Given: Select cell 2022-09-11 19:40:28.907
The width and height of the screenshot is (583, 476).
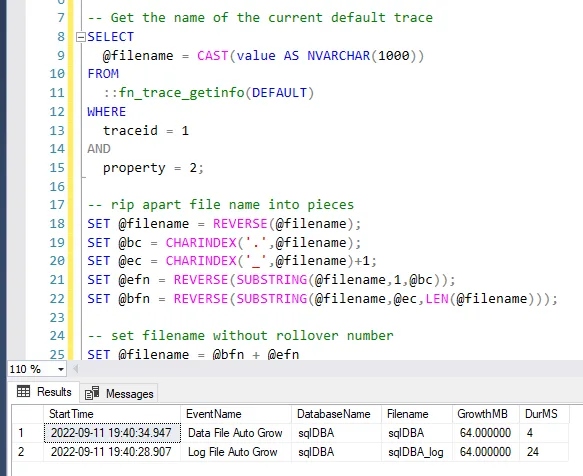Looking at the screenshot, I should [x=112, y=452].
